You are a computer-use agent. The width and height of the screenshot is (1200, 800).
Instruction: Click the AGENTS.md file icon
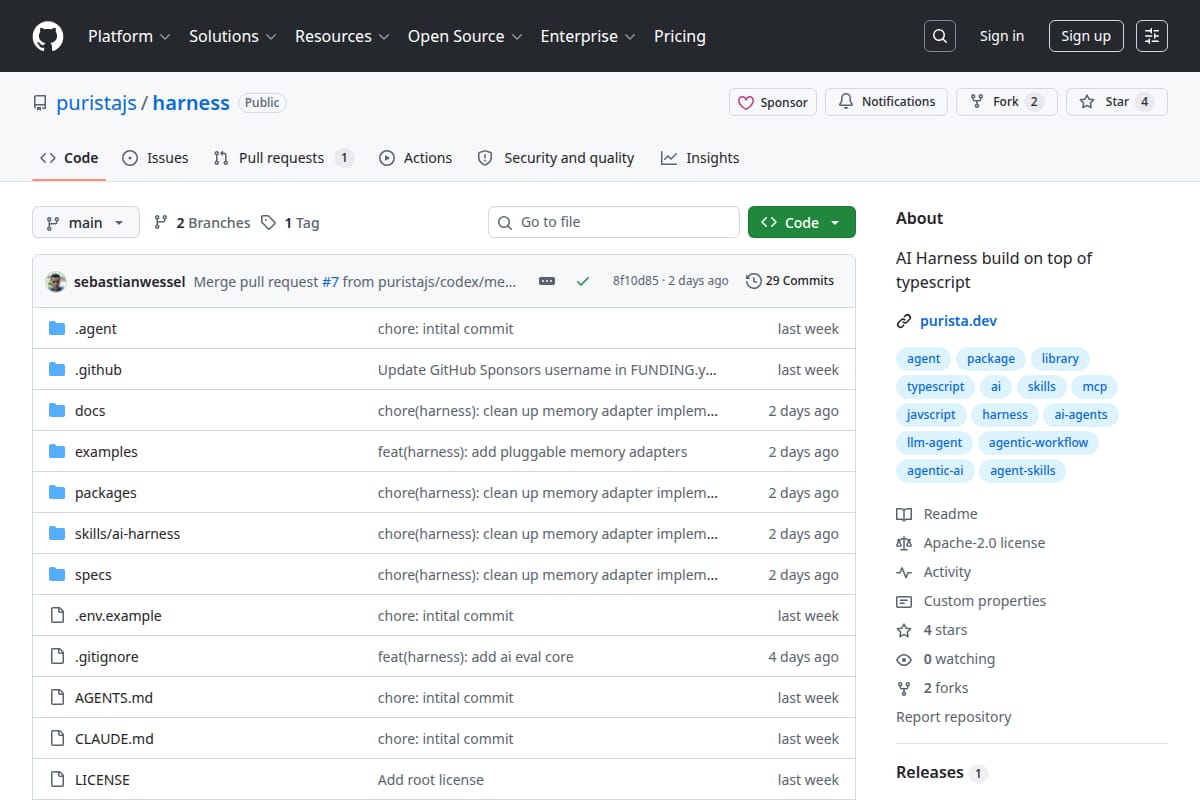pos(57,698)
